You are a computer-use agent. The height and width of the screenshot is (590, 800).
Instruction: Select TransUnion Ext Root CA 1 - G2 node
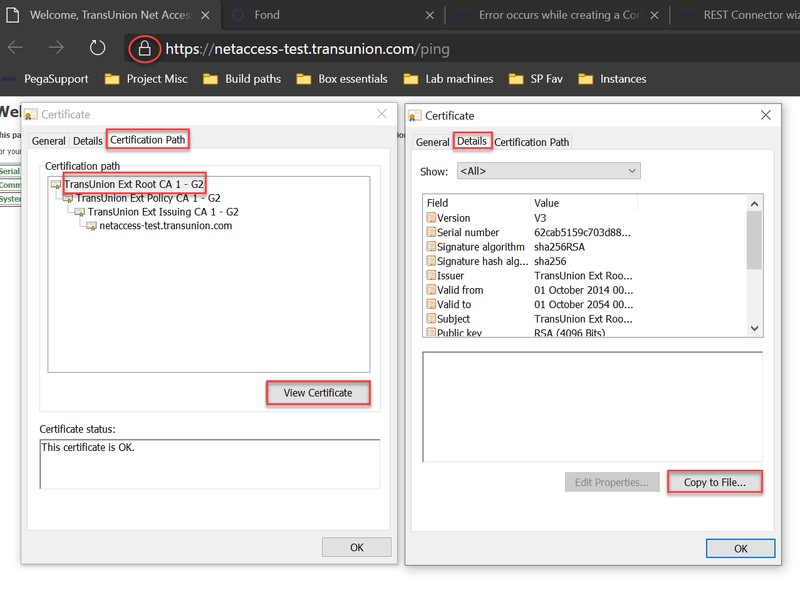134,184
